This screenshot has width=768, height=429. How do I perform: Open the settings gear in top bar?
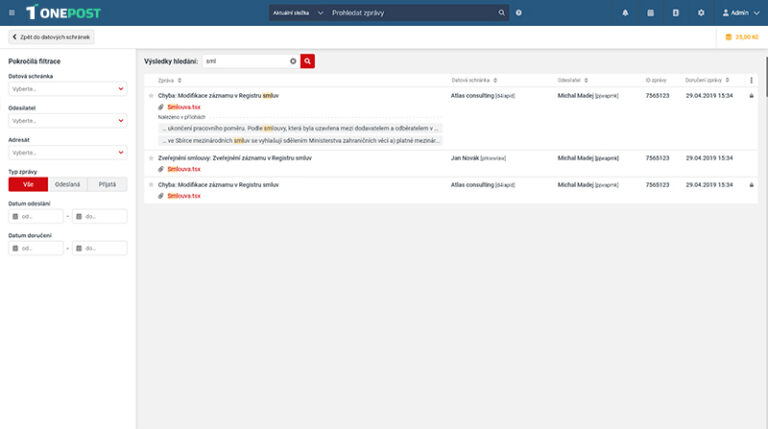[x=701, y=13]
